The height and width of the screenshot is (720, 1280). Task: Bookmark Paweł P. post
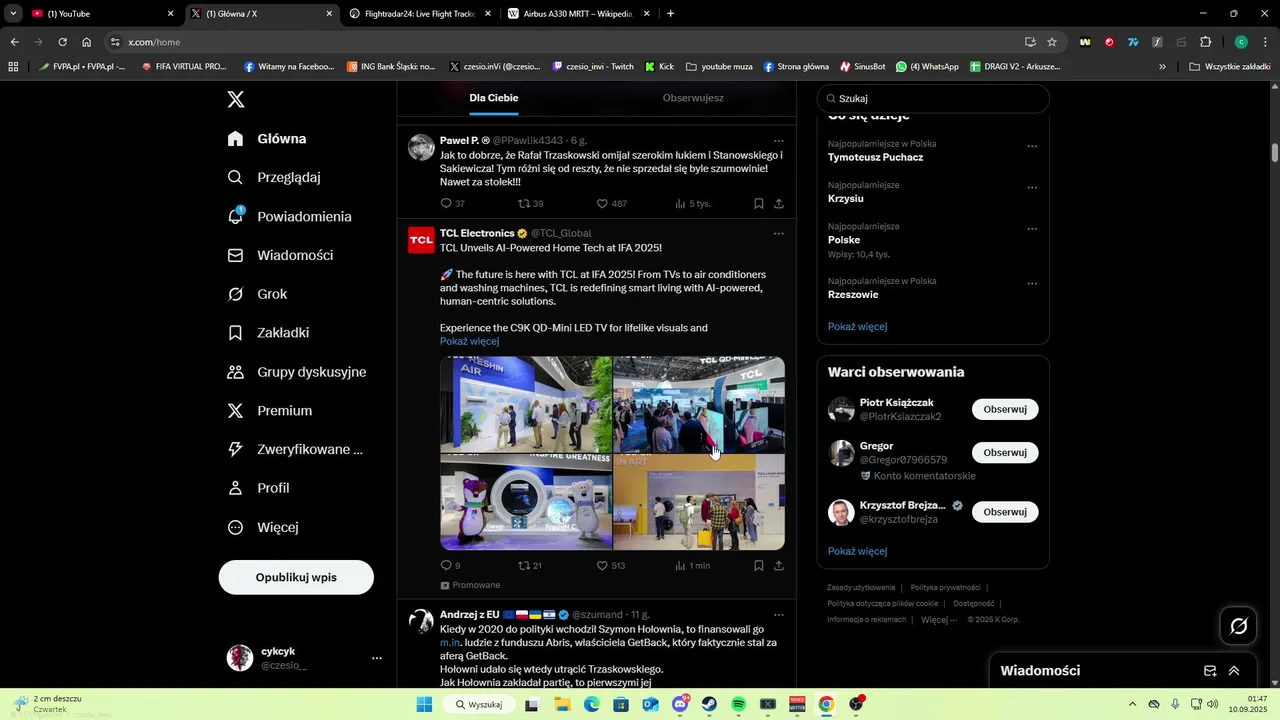point(759,203)
